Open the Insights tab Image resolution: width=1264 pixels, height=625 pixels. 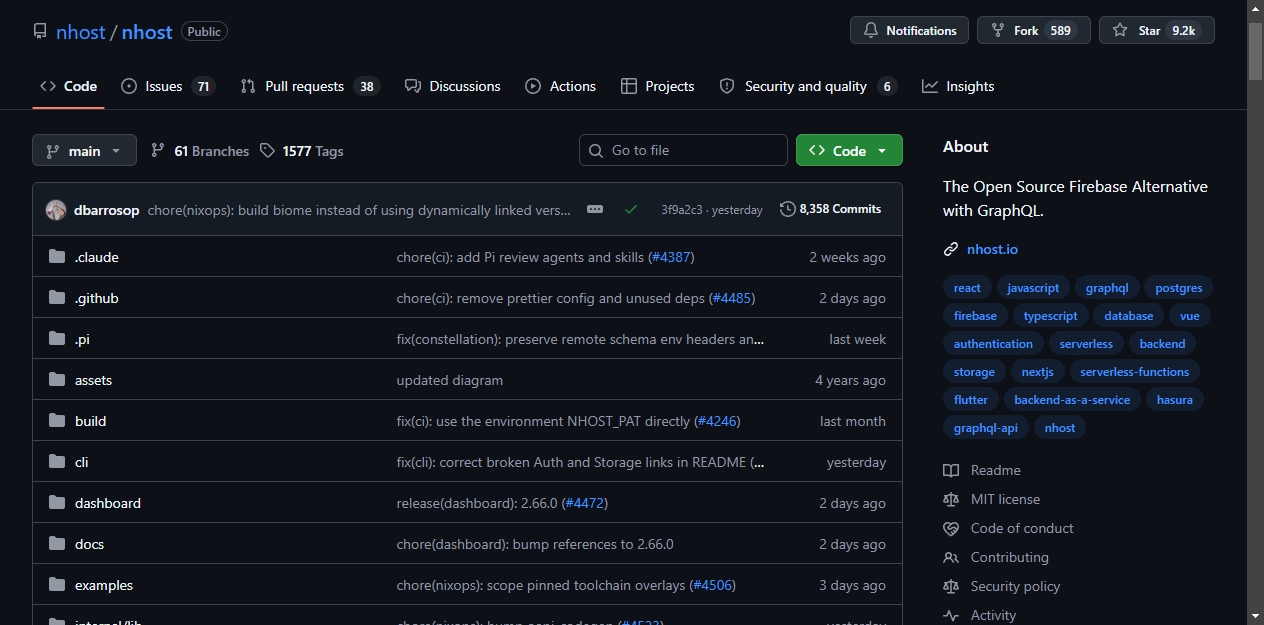958,86
